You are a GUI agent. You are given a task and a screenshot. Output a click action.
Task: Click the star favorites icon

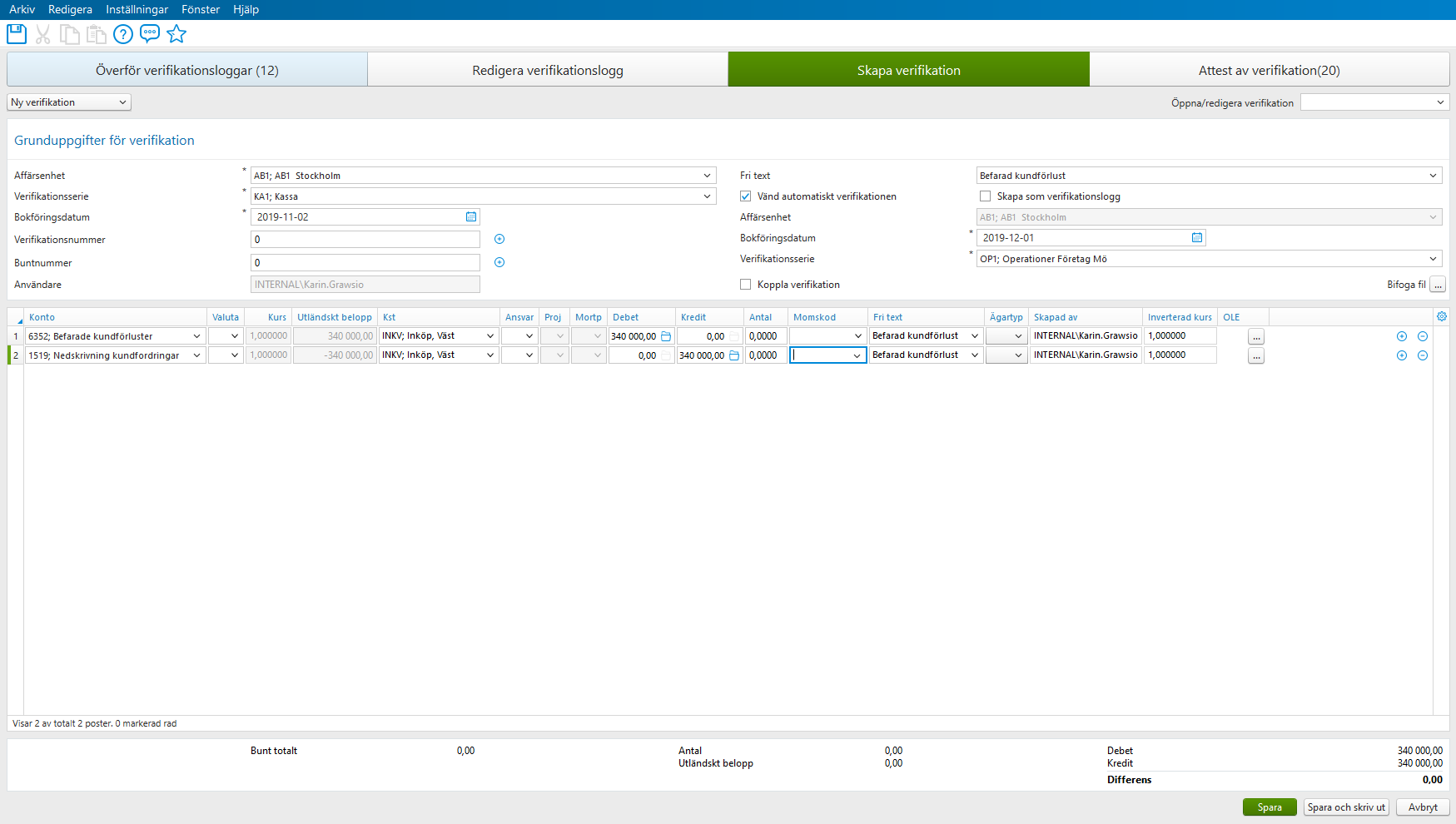176,34
